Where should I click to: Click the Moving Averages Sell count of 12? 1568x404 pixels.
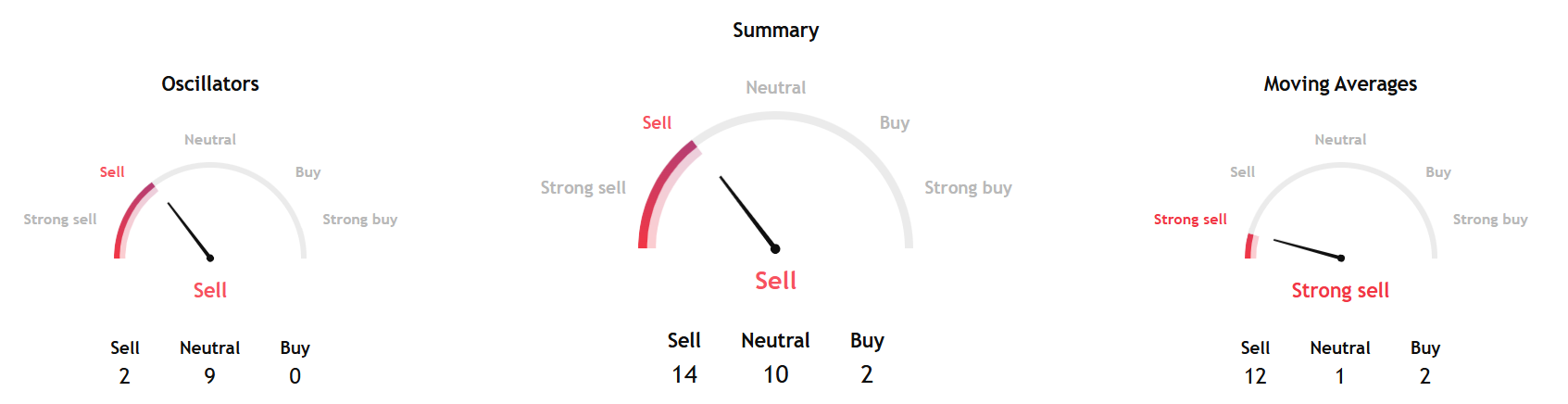[x=1255, y=376]
